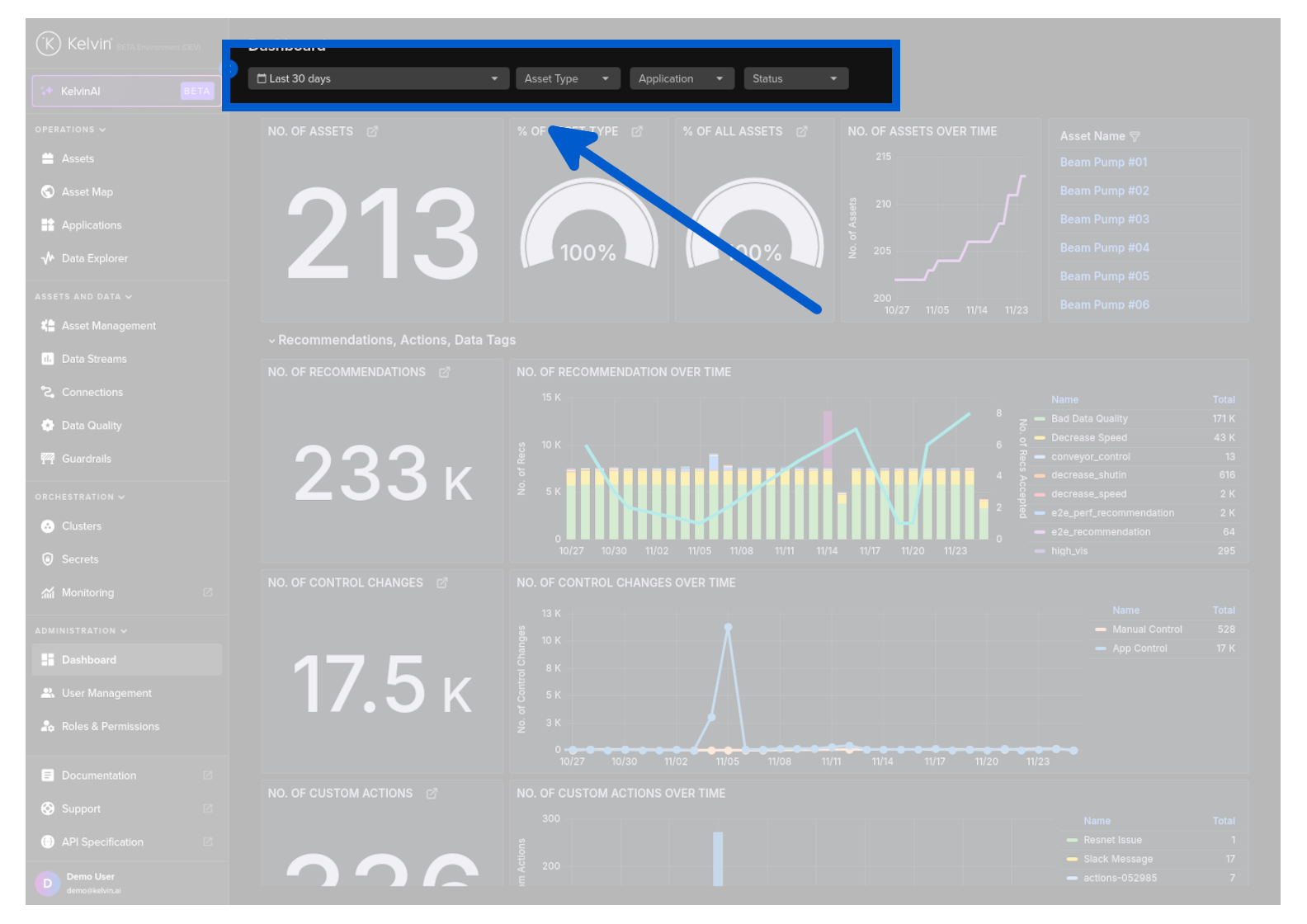Open popout icon next to No. of Recommendations
1307x924 pixels.
tap(445, 373)
